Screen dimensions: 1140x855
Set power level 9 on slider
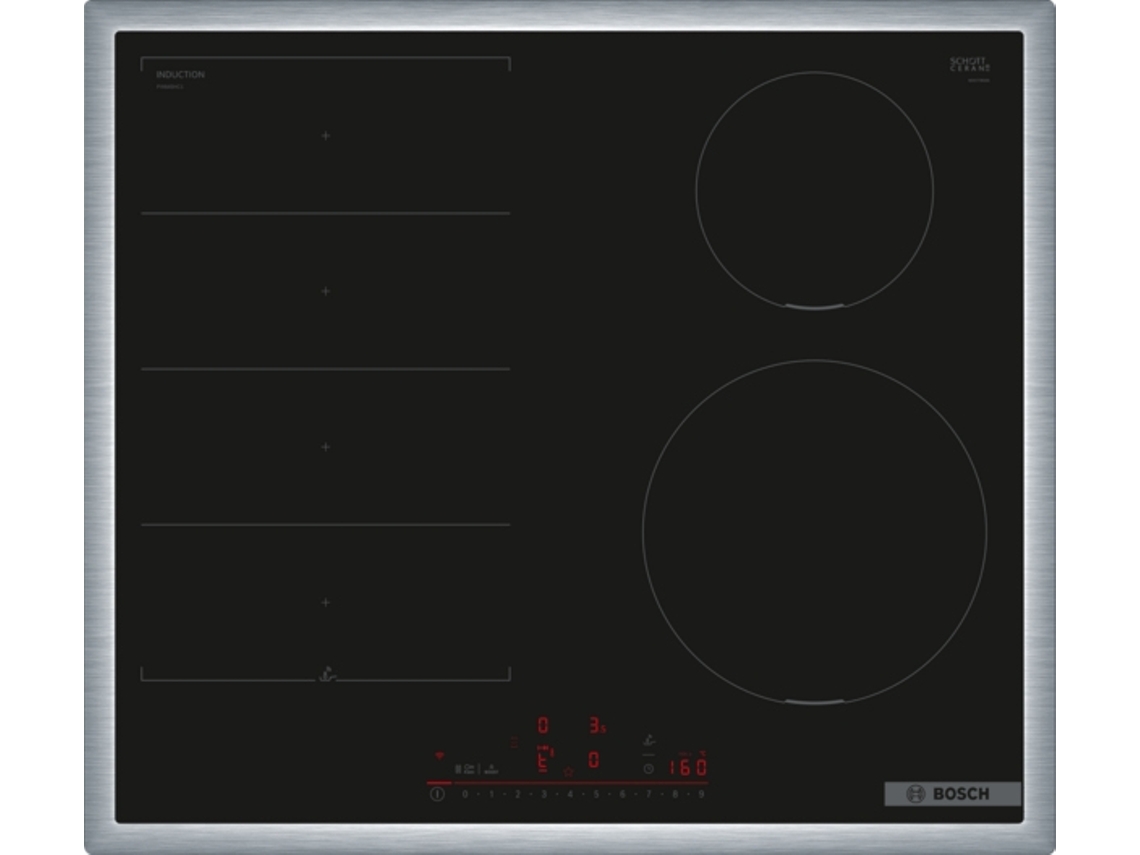[x=702, y=794]
